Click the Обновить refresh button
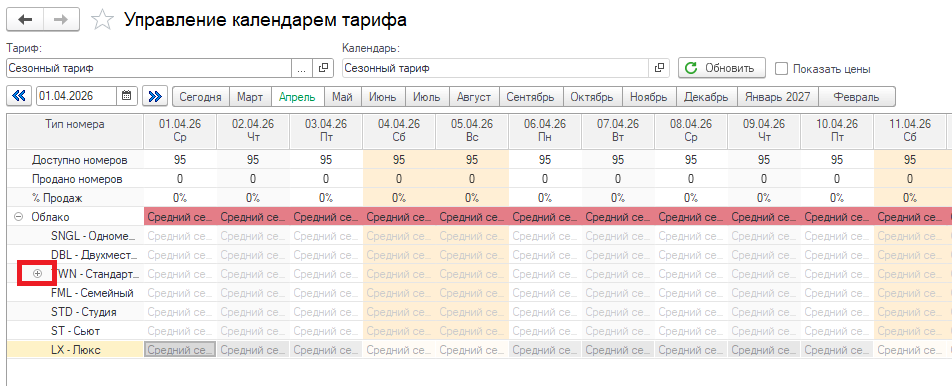Screen dimensions: 952x386 click(722, 68)
